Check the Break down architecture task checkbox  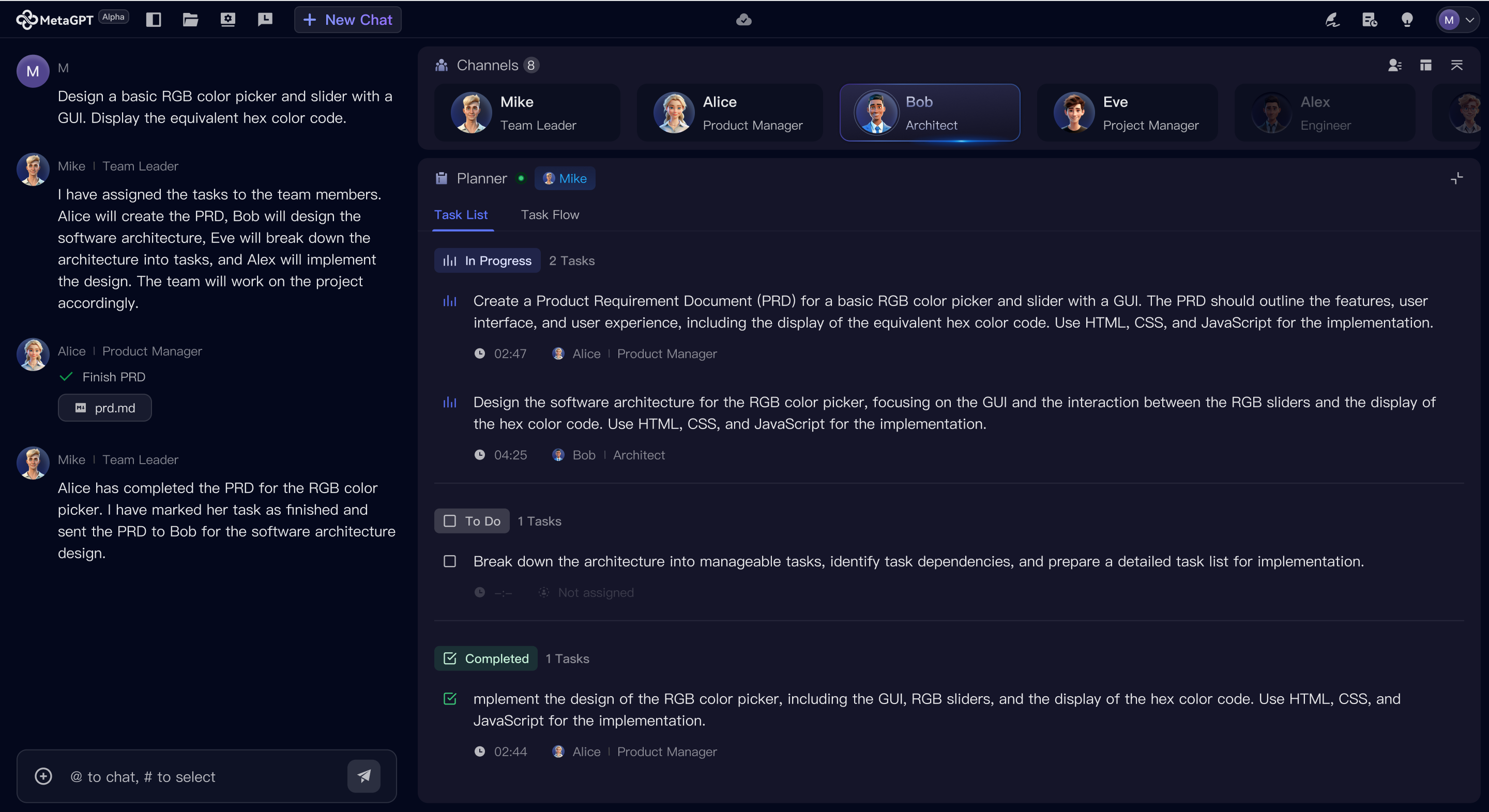click(x=450, y=561)
